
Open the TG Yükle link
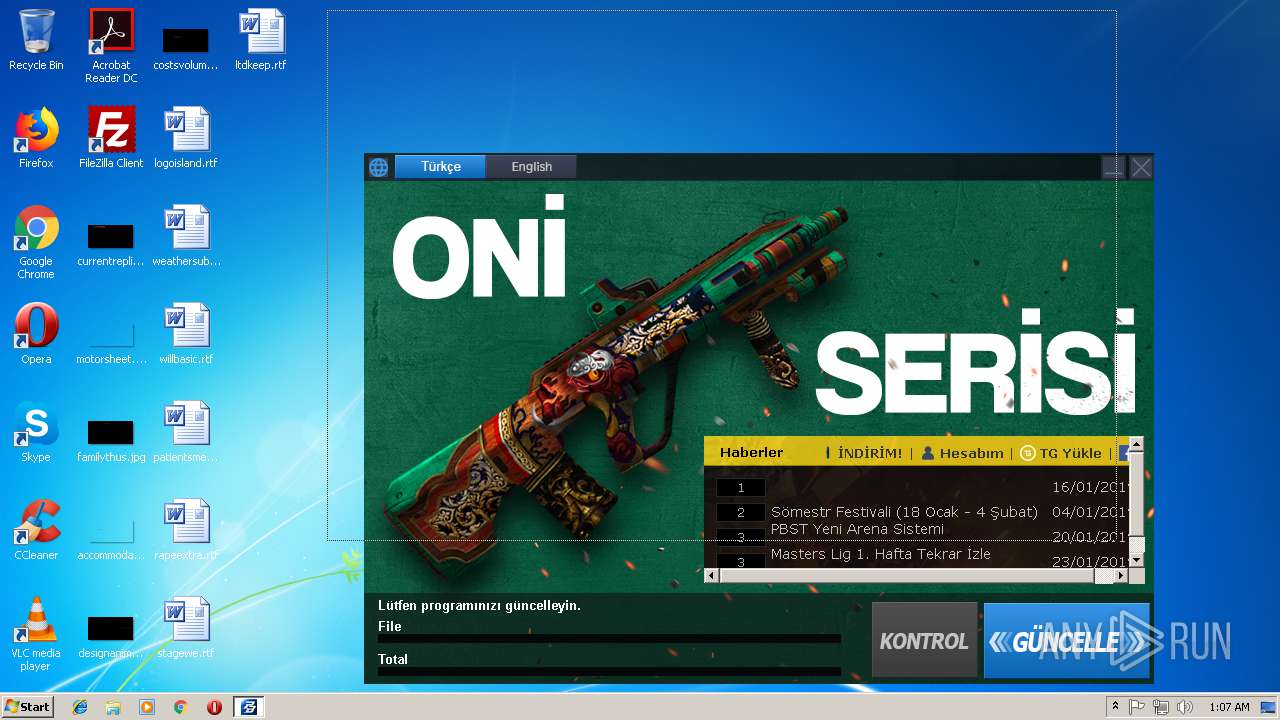click(1070, 453)
